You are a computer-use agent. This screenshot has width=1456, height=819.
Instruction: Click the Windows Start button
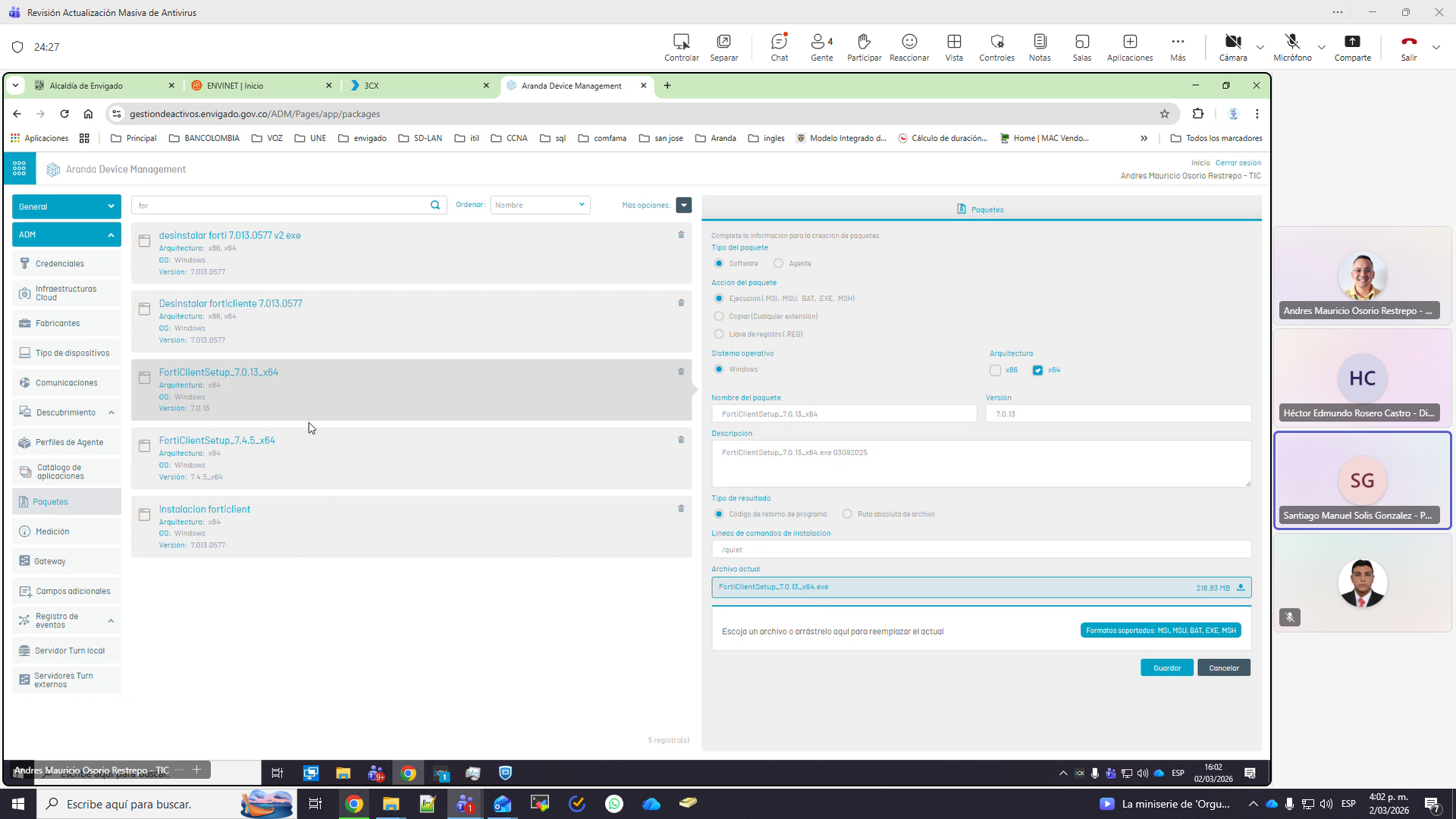pos(18,804)
